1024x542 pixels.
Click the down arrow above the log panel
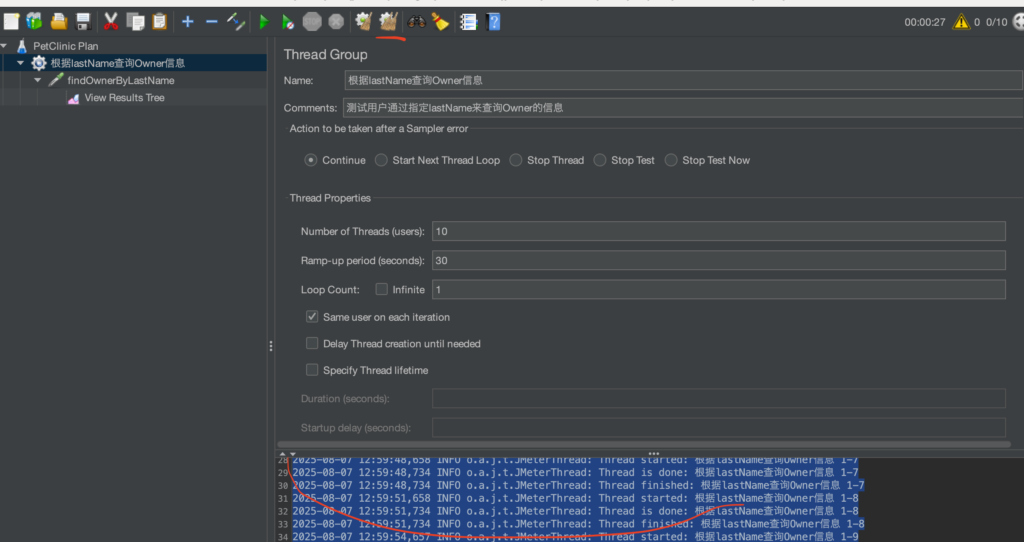coord(293,453)
